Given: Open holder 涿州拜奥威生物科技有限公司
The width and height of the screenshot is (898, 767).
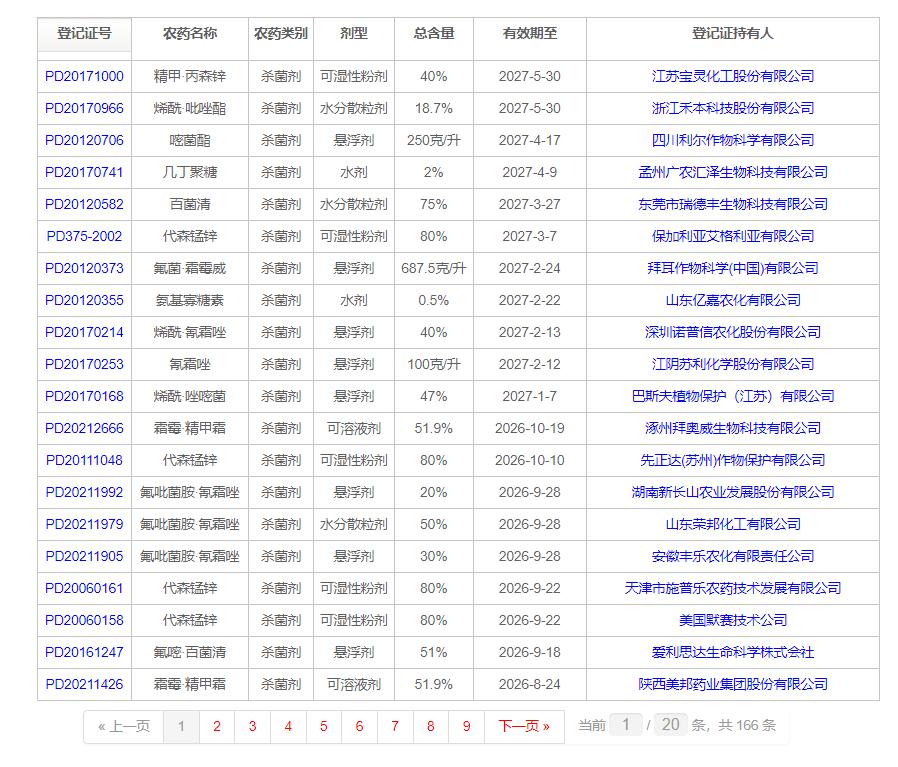Looking at the screenshot, I should click(x=733, y=428).
